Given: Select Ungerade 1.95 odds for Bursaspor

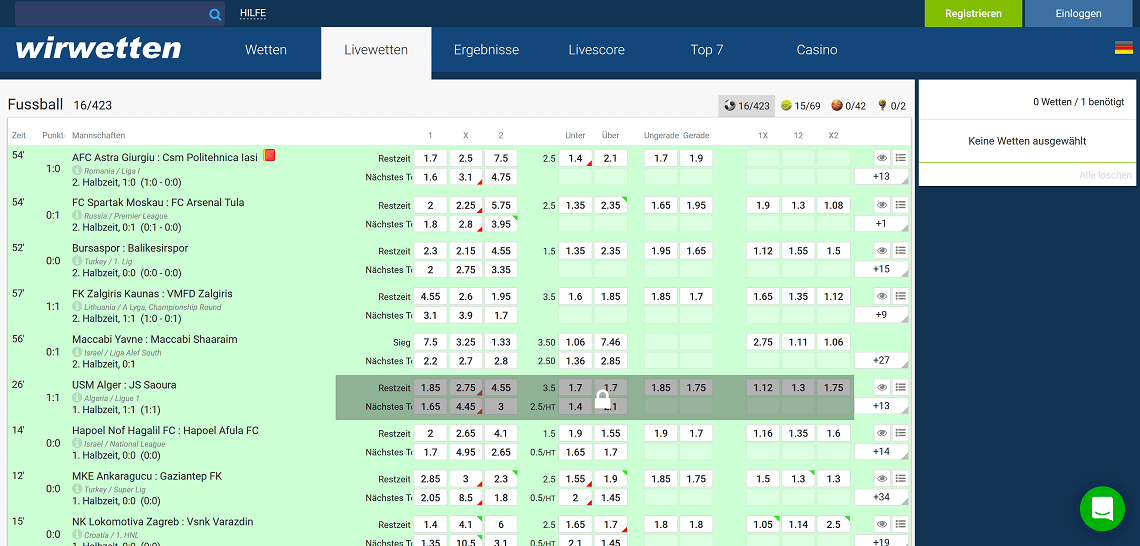Looking at the screenshot, I should pyautogui.click(x=661, y=251).
